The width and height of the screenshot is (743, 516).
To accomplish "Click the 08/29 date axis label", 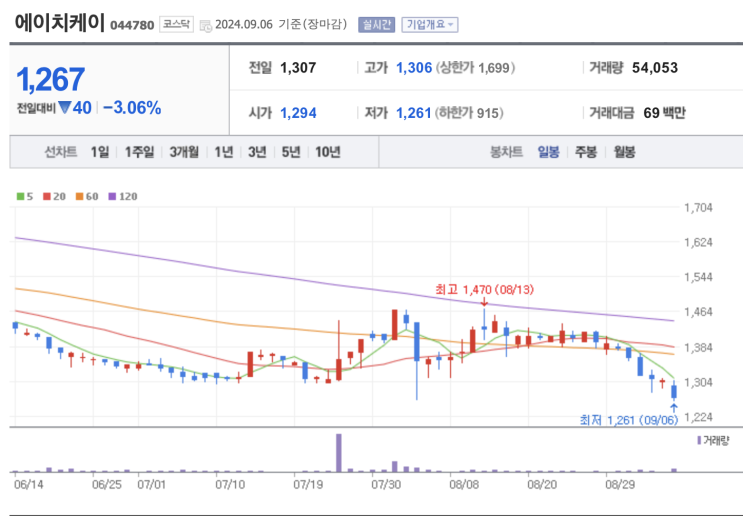I will (620, 485).
